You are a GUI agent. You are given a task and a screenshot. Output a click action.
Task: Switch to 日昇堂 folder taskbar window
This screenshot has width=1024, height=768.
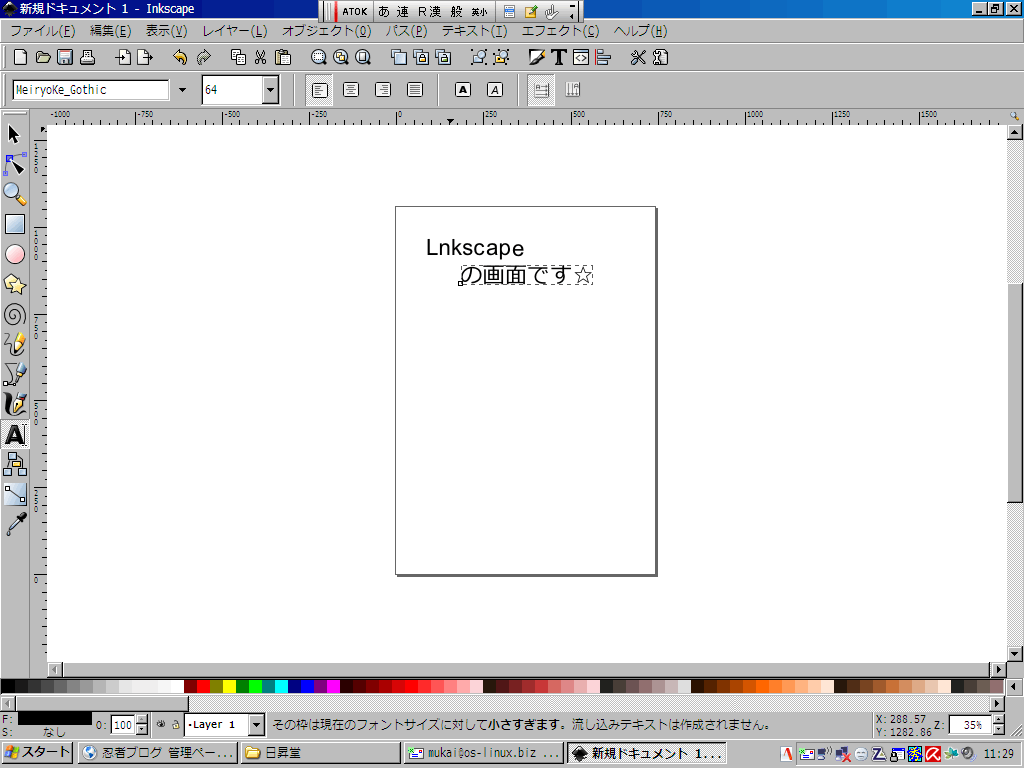320,752
